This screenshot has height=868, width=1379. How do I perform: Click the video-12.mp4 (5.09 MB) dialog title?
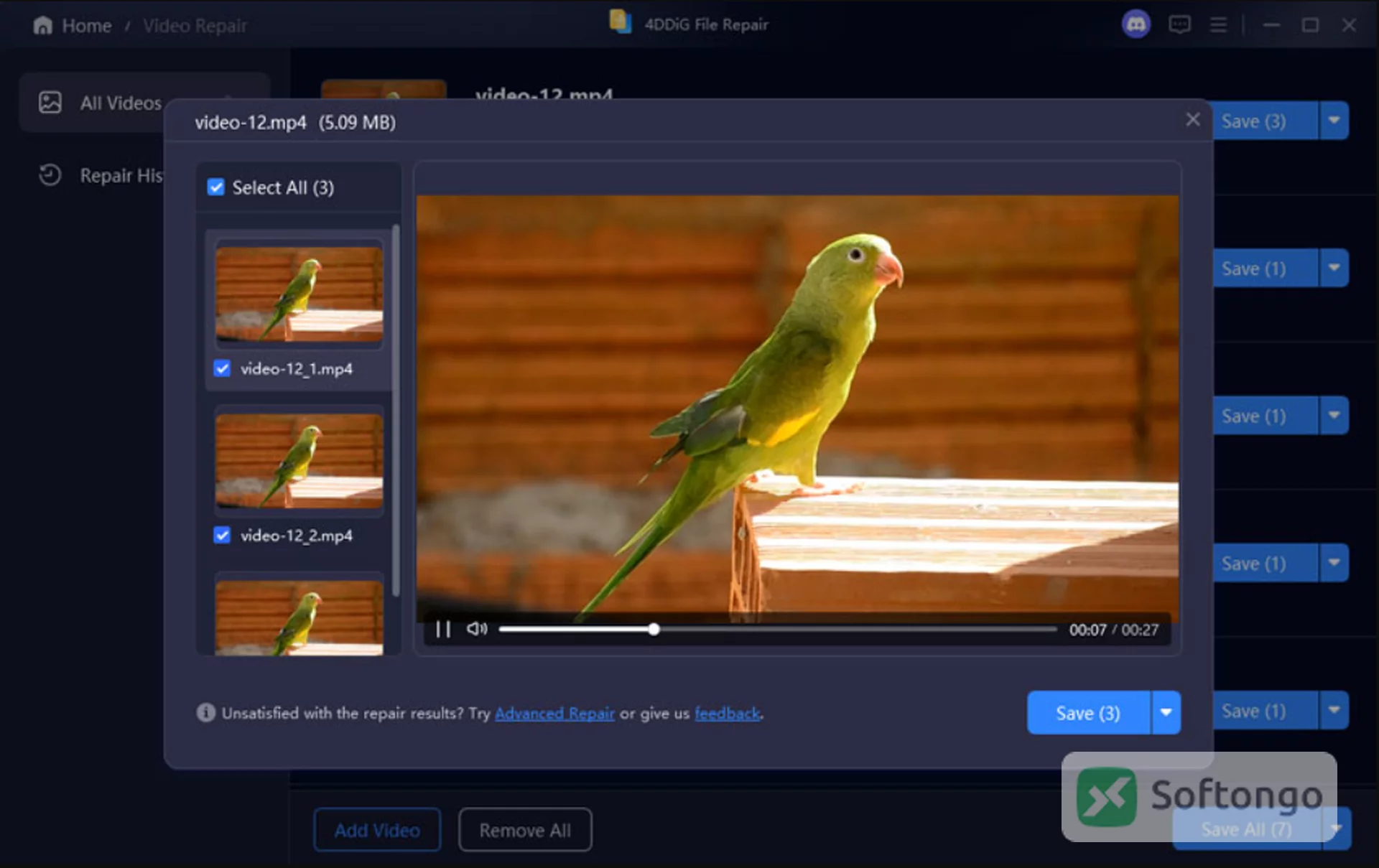pyautogui.click(x=295, y=123)
